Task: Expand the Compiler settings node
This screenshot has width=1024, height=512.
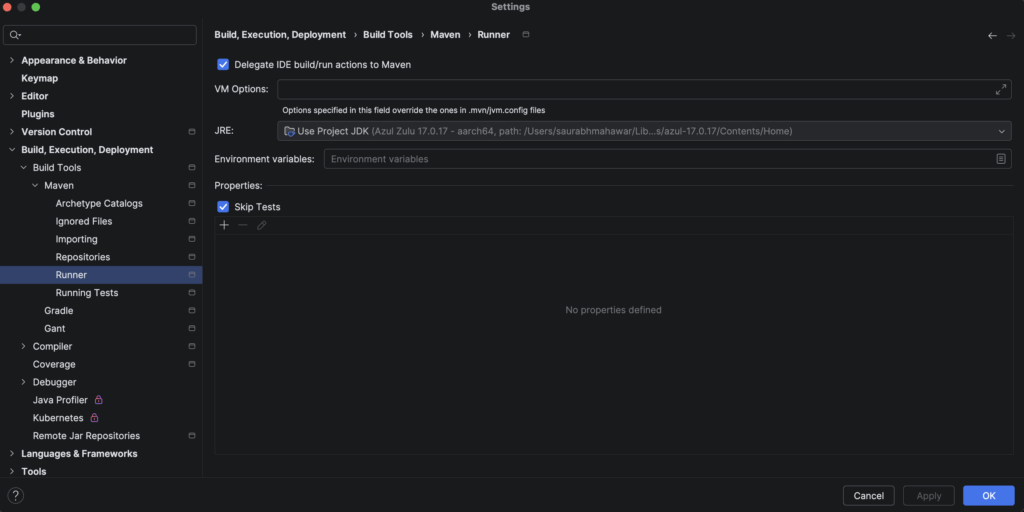Action: click(23, 346)
